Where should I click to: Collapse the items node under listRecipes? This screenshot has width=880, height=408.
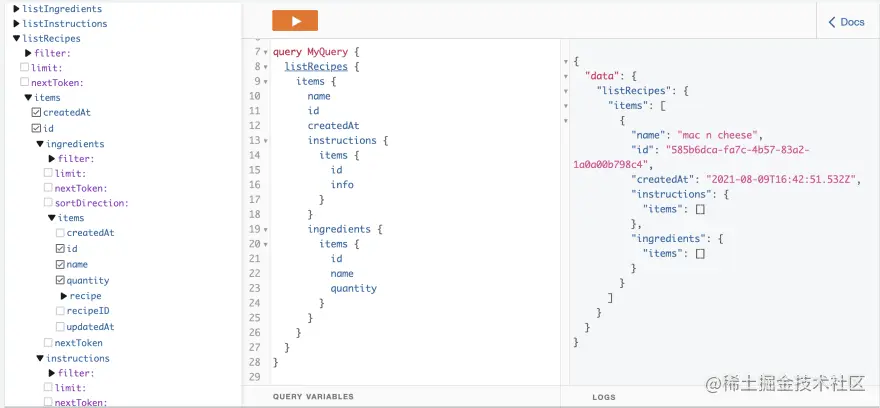coord(28,98)
